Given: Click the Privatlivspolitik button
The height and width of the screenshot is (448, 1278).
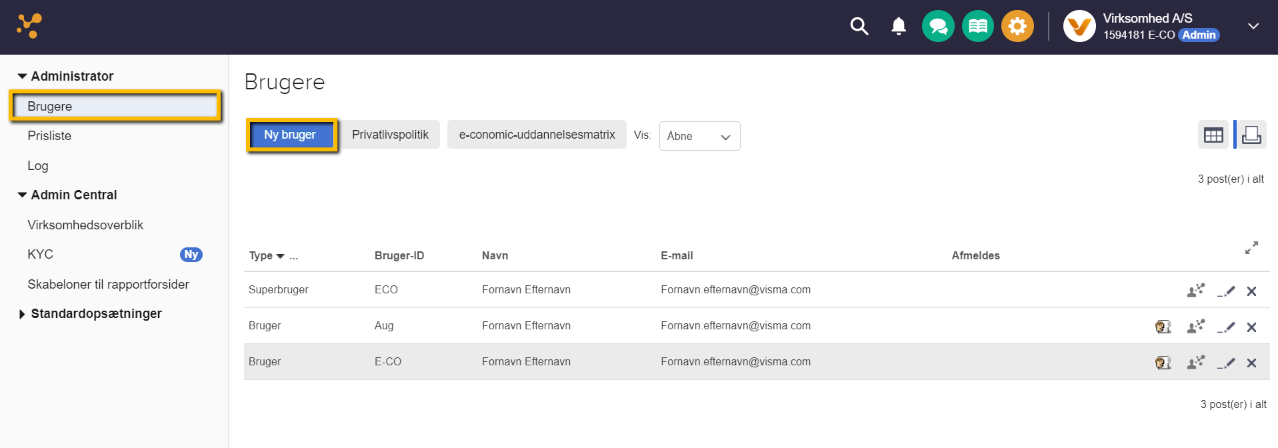Looking at the screenshot, I should (x=390, y=135).
